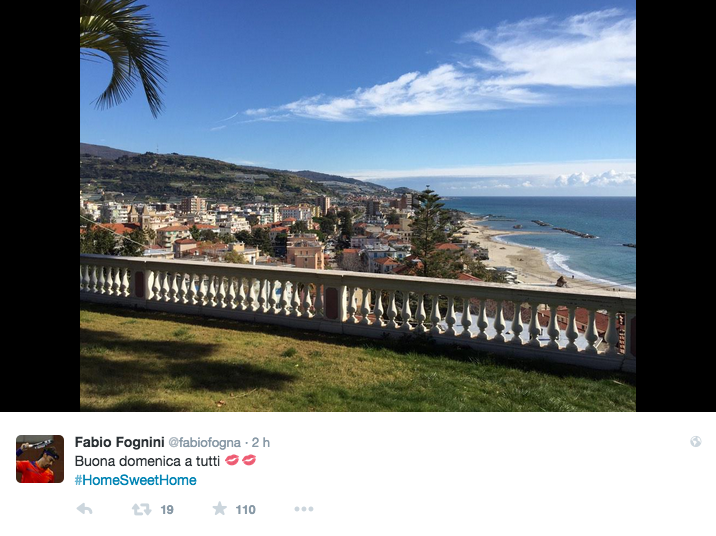Image resolution: width=716 pixels, height=536 pixels.
Task: Favorite the tweet with the star icon
Action: coord(220,508)
